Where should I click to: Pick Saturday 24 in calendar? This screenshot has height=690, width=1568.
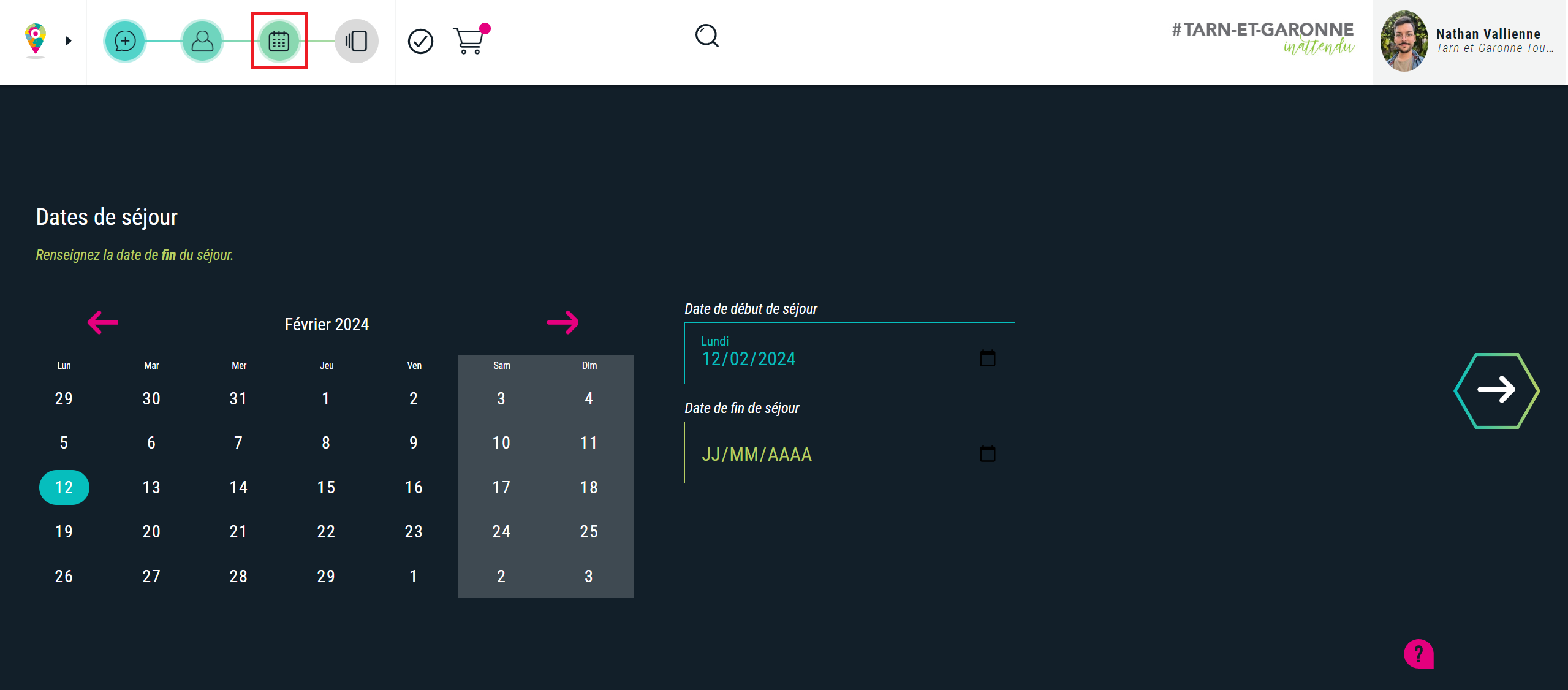[501, 531]
